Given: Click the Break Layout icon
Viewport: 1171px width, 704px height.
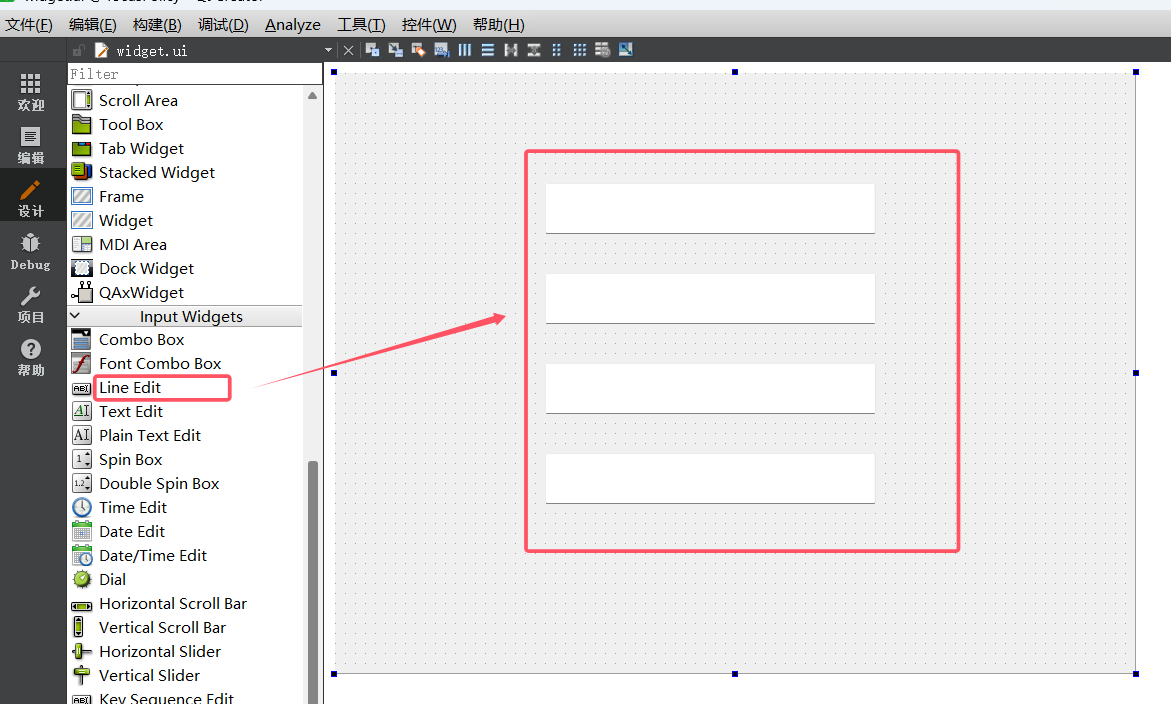Looking at the screenshot, I should pyautogui.click(x=603, y=50).
